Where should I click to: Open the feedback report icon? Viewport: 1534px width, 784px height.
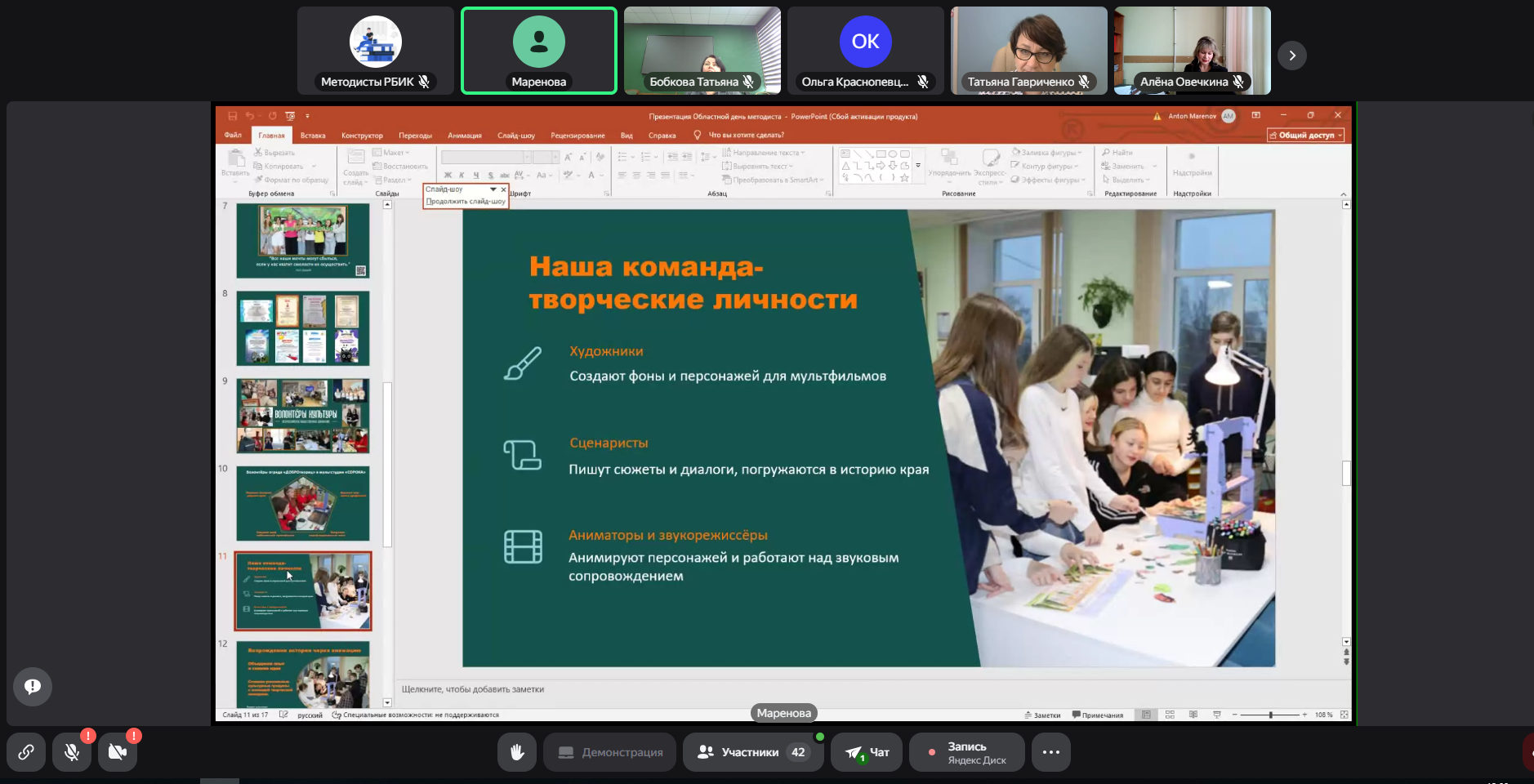click(x=33, y=687)
